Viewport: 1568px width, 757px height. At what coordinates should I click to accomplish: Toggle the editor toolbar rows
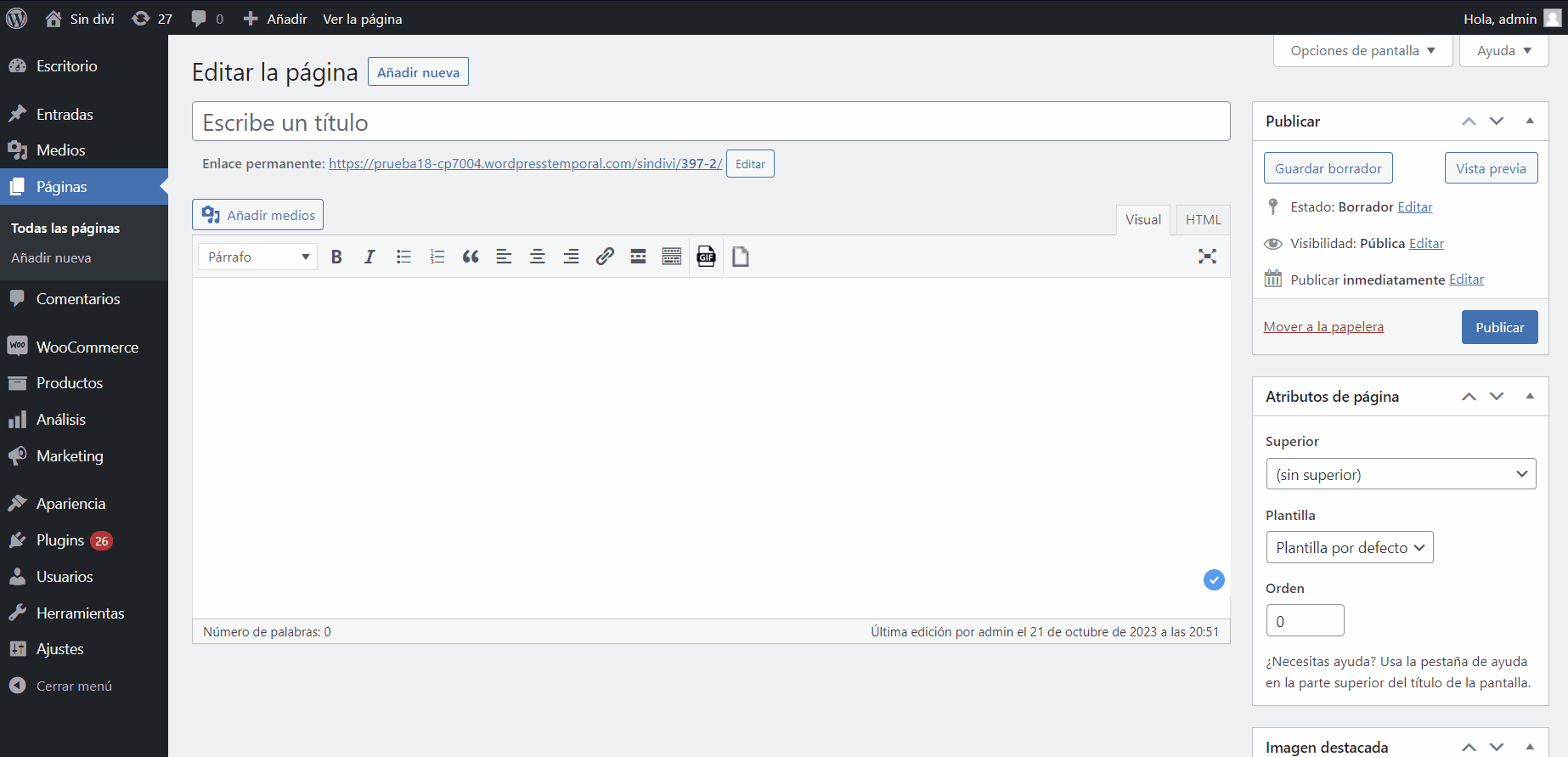672,257
